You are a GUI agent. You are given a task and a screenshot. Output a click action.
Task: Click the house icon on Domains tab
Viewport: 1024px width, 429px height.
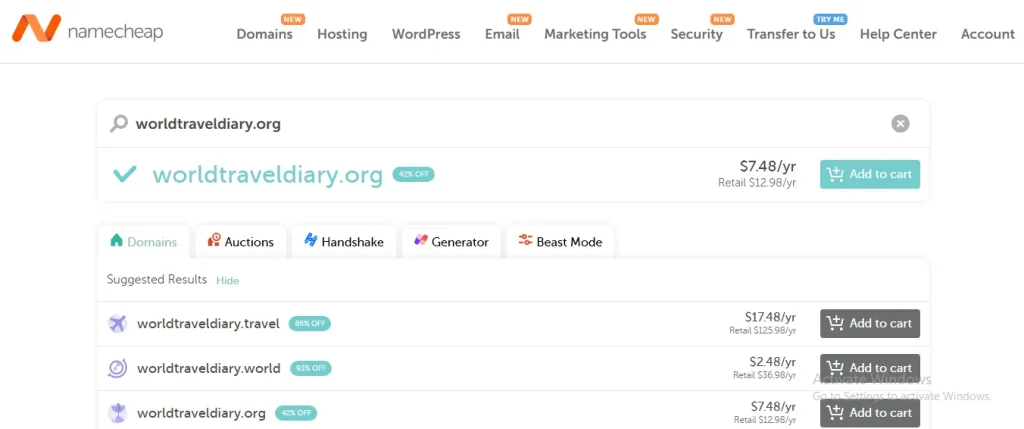(x=116, y=240)
